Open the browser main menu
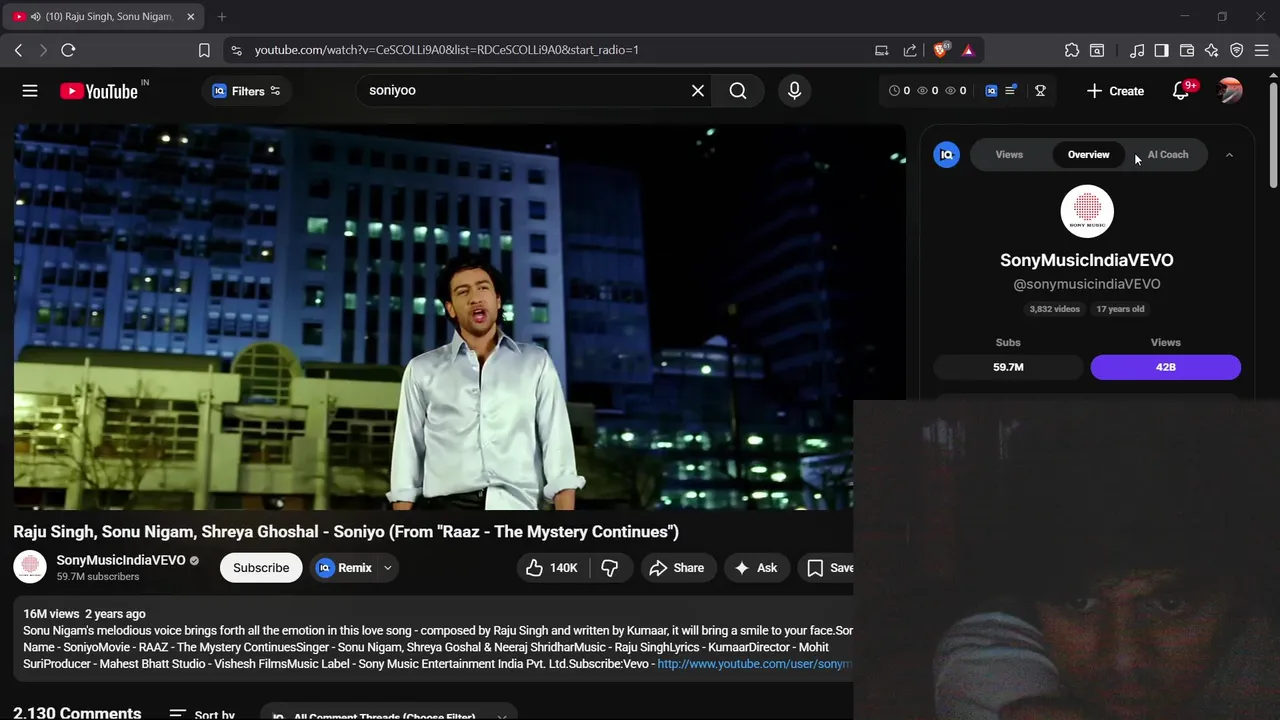 pyautogui.click(x=1262, y=50)
